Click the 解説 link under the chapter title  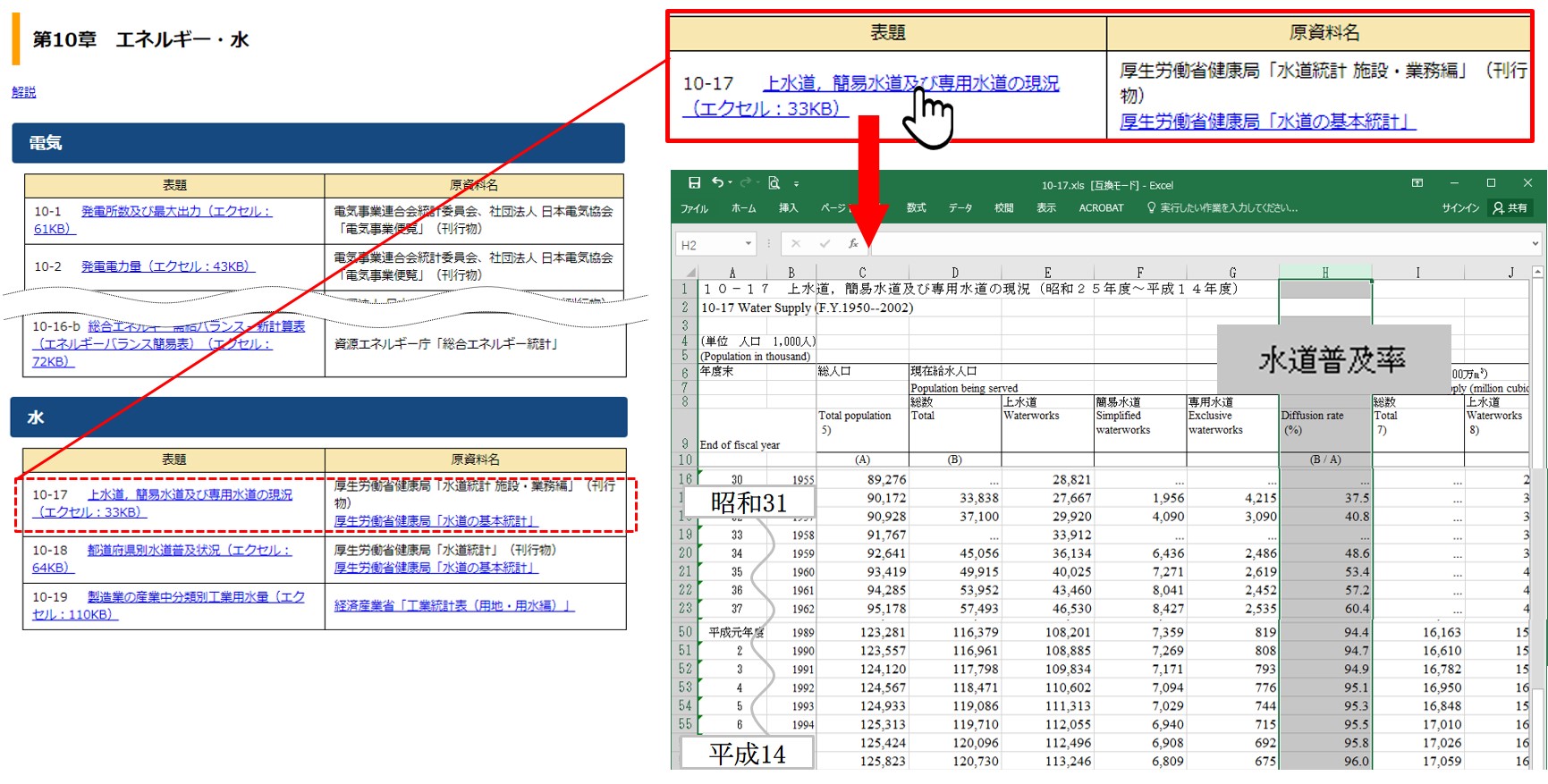(x=24, y=92)
